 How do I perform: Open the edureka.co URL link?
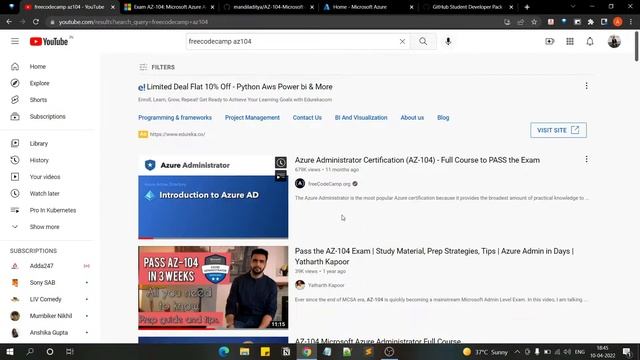(x=177, y=134)
